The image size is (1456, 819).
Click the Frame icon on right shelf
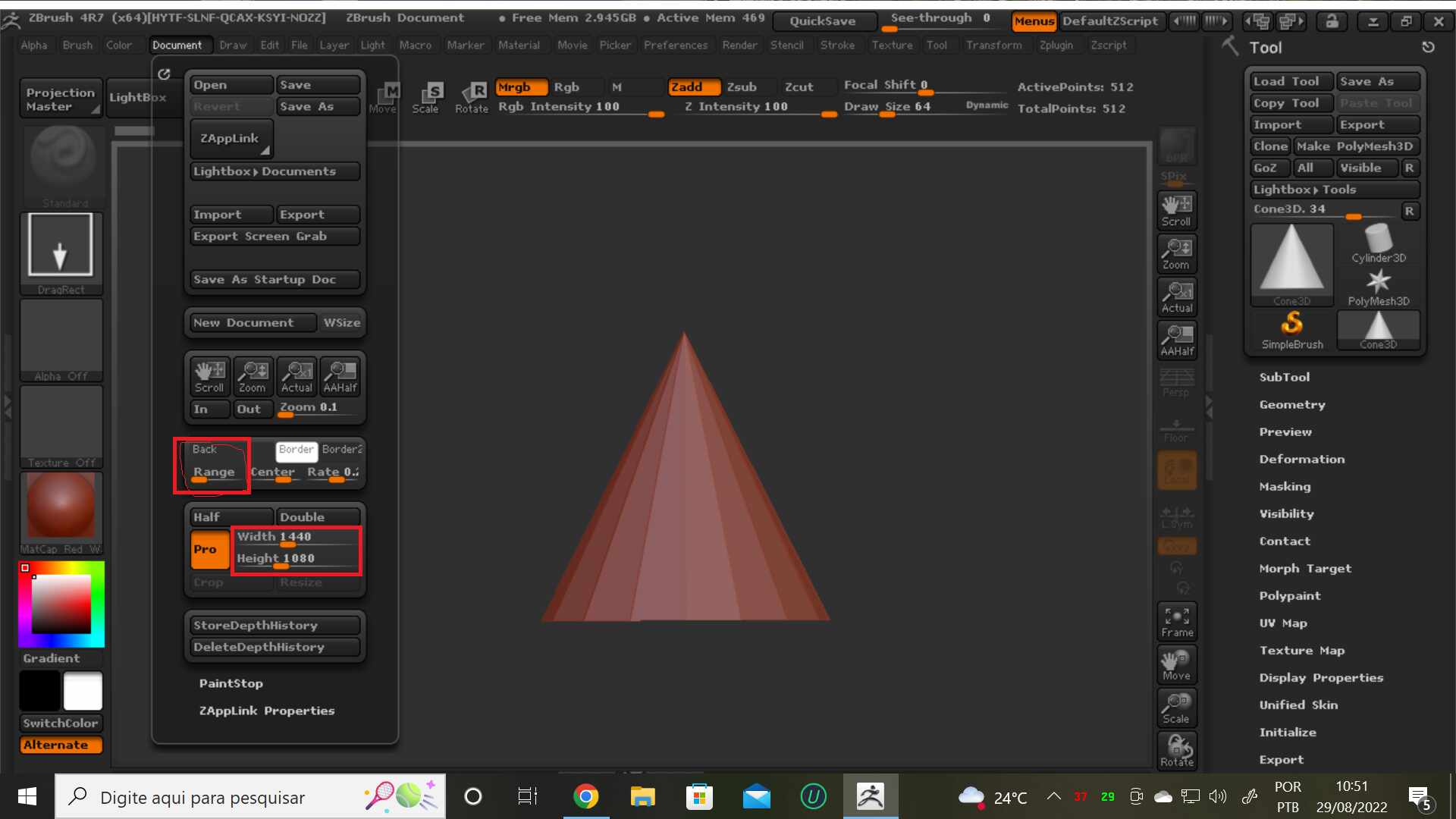click(1177, 622)
